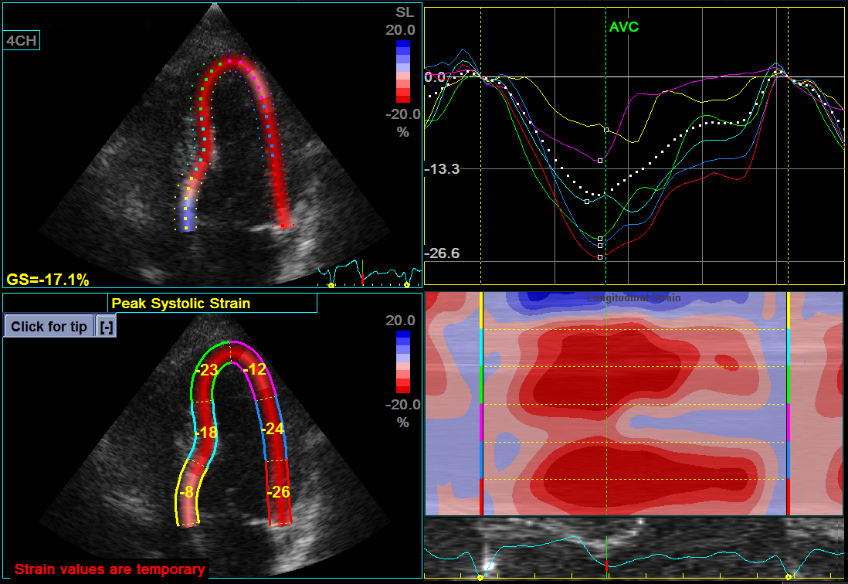The height and width of the screenshot is (584, 848).
Task: Click the -24 mid lateral segment value
Action: (x=272, y=429)
